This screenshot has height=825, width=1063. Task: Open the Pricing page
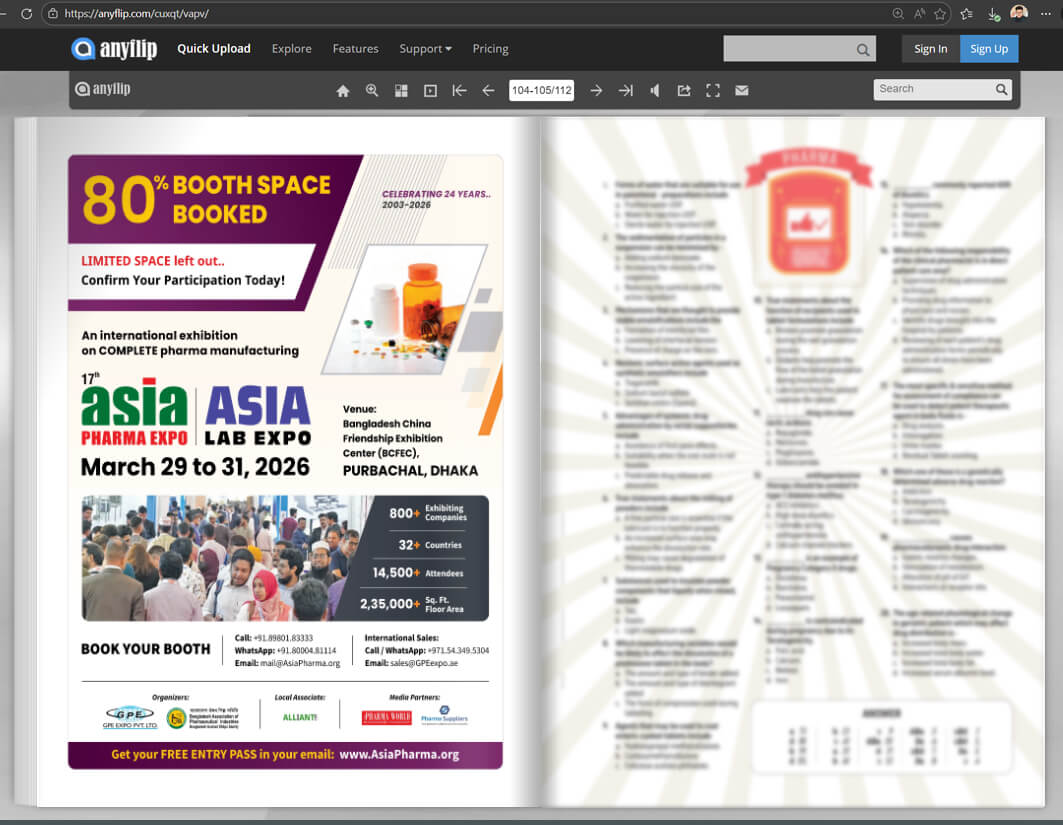click(490, 49)
